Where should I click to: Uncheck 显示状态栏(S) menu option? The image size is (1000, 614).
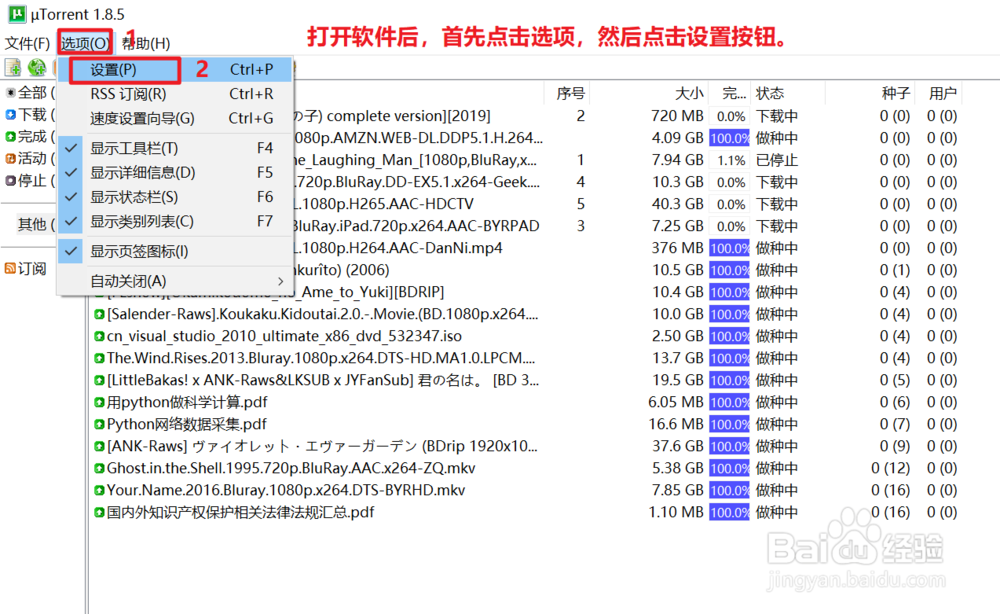(x=175, y=197)
